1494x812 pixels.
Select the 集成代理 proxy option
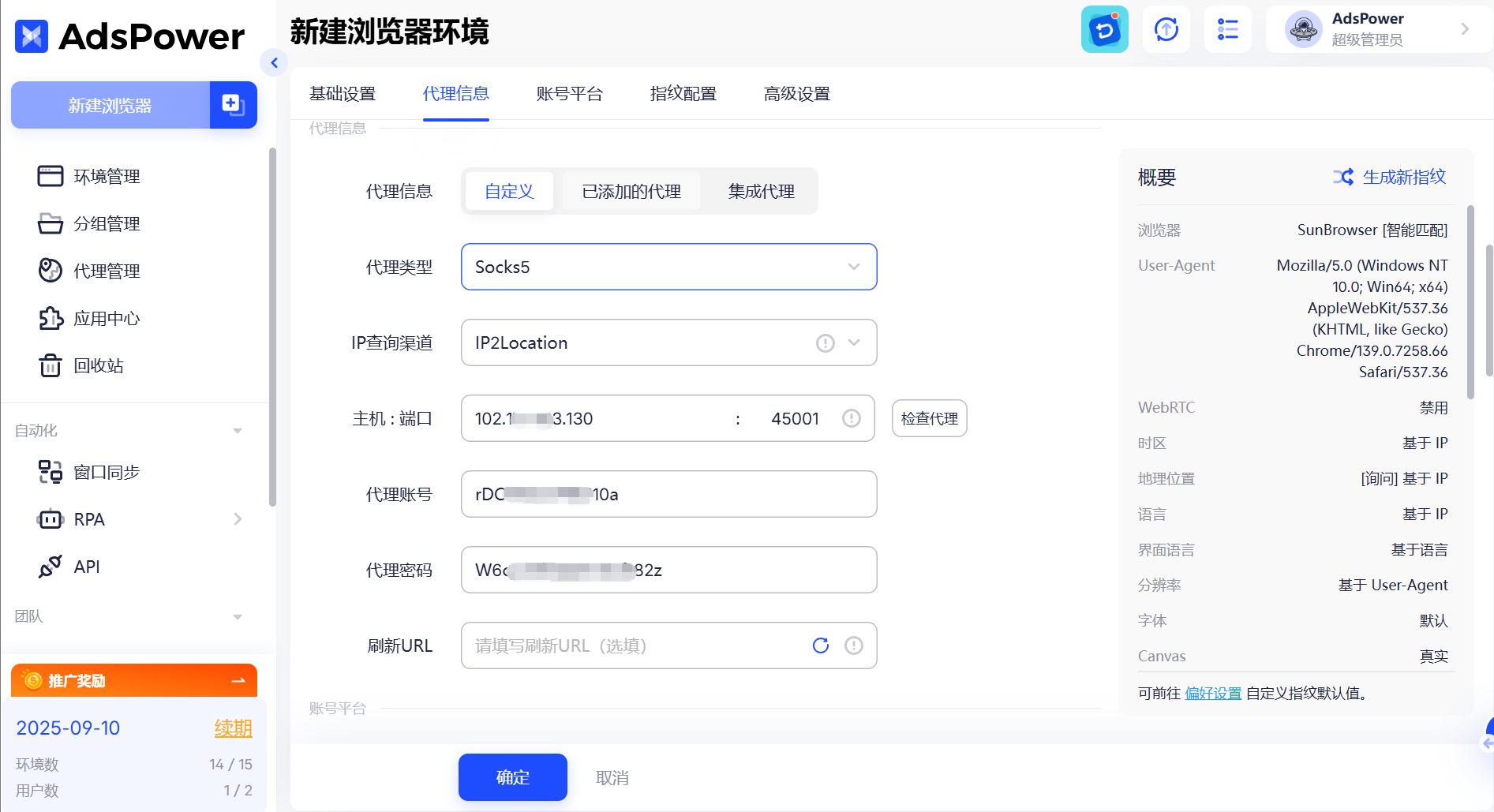click(760, 191)
